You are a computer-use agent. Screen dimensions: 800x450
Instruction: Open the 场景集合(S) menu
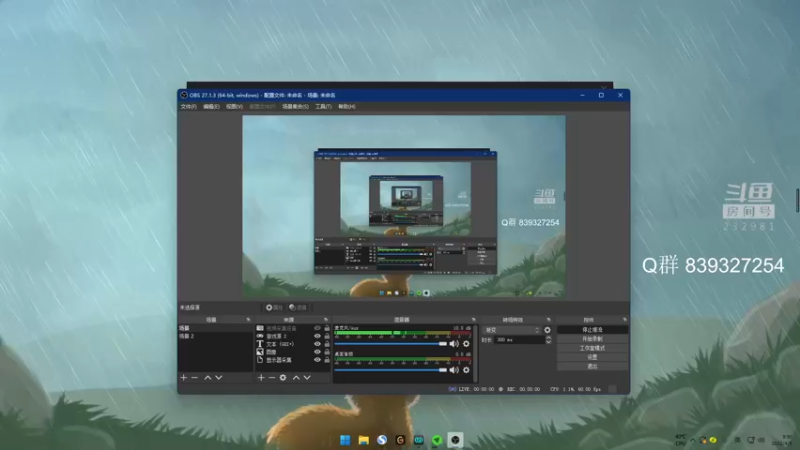(295, 107)
